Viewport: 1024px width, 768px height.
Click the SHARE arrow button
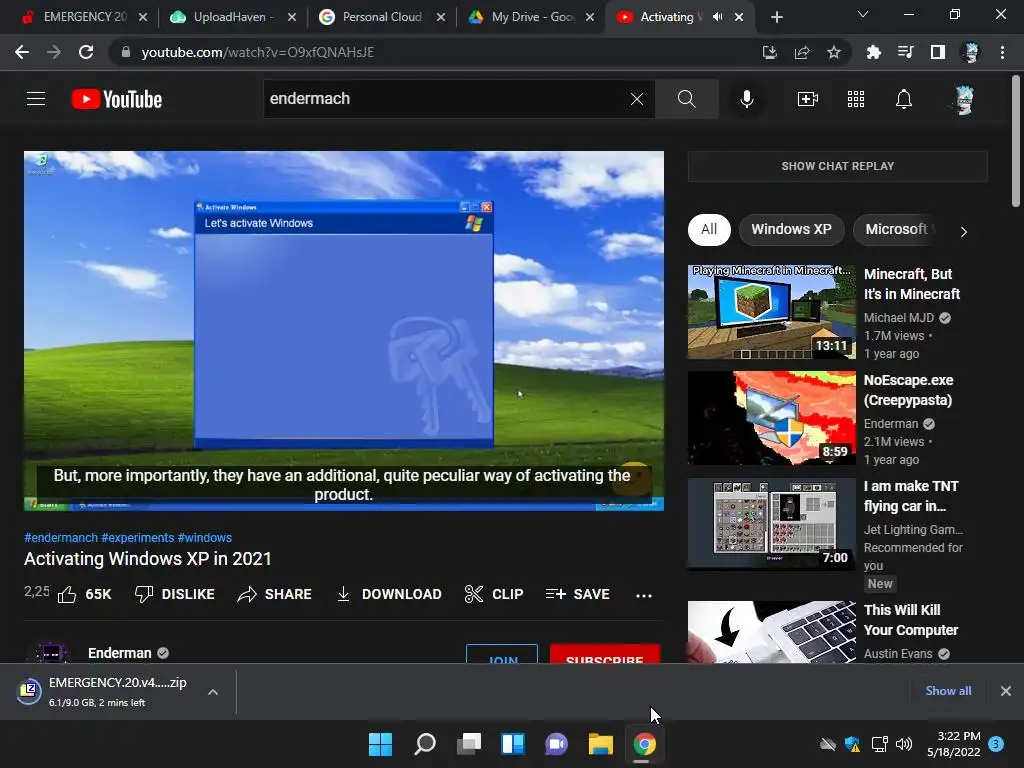[274, 594]
